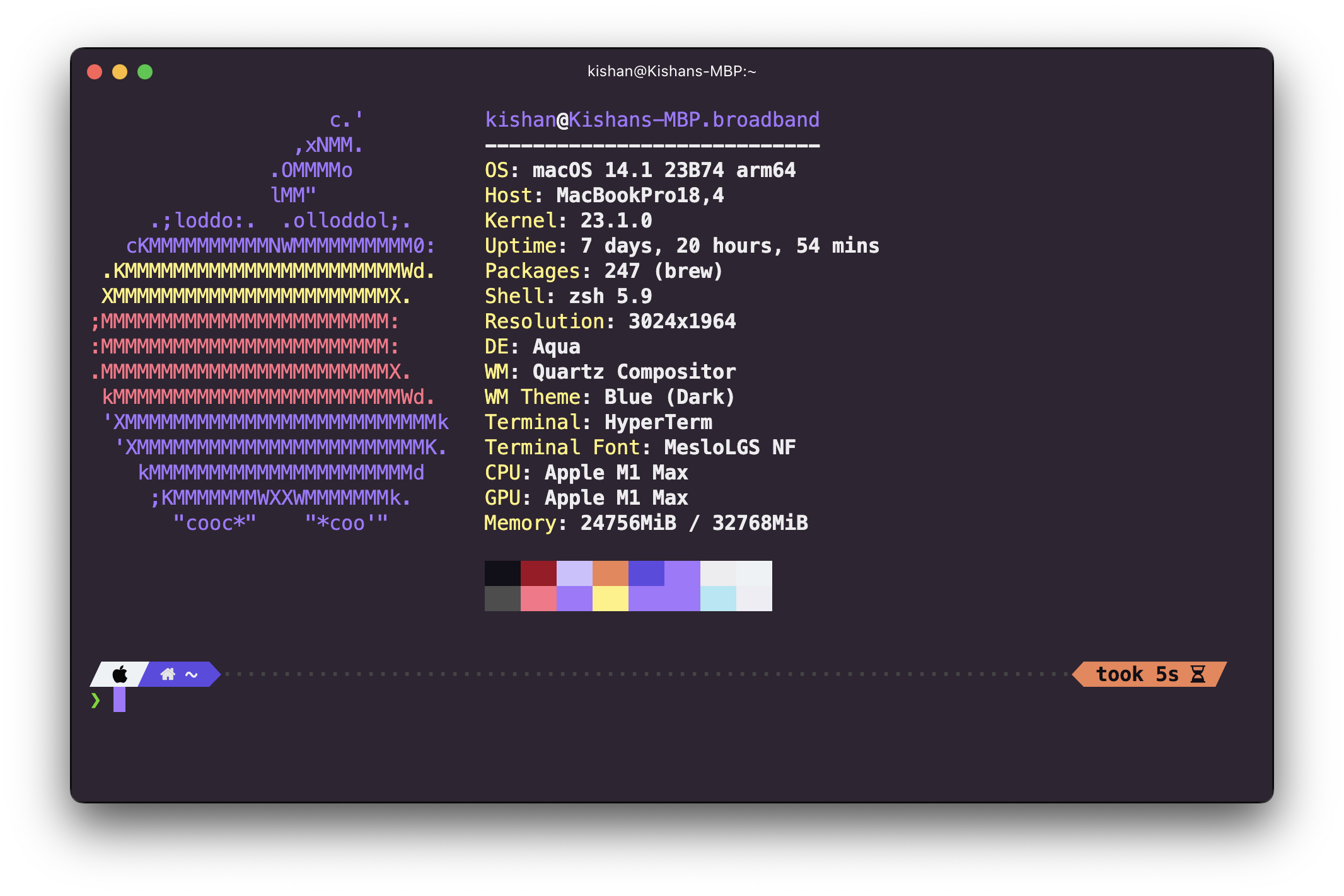Click the kishan@Kishans-MBP.broadband header text

coord(652,120)
